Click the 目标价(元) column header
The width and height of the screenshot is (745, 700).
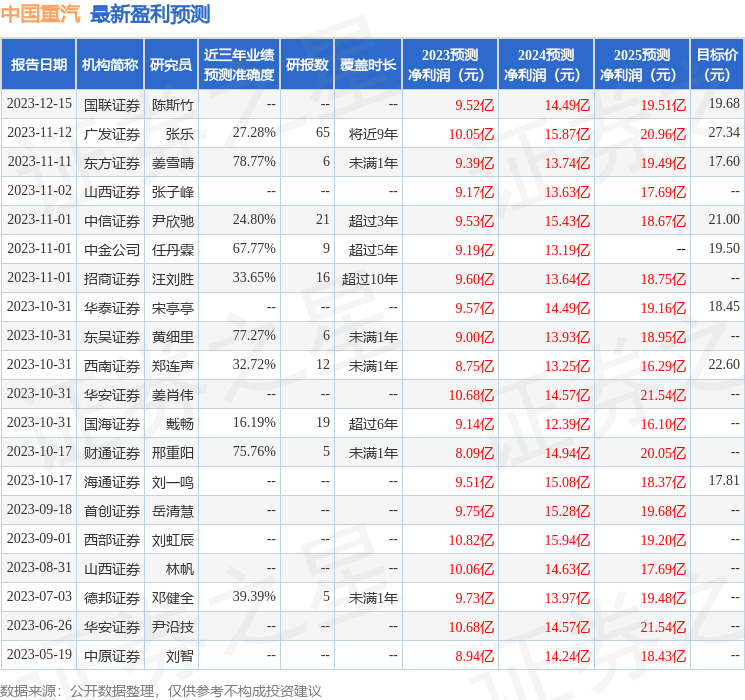[x=717, y=64]
